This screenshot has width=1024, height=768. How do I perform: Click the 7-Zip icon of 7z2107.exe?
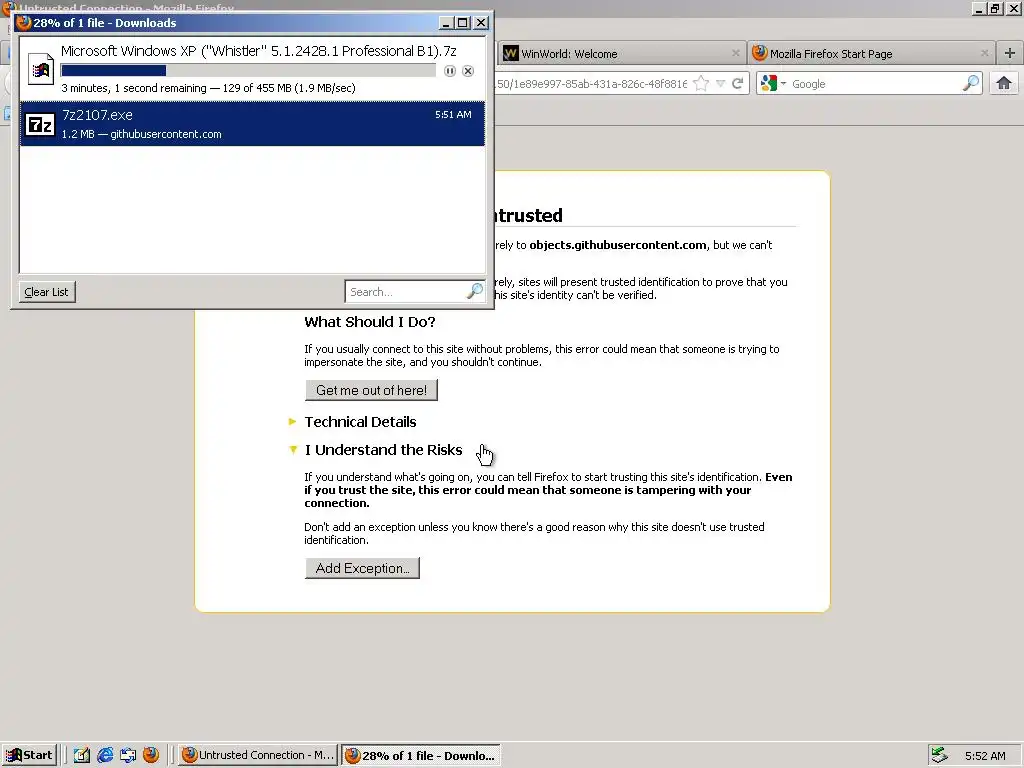point(40,124)
